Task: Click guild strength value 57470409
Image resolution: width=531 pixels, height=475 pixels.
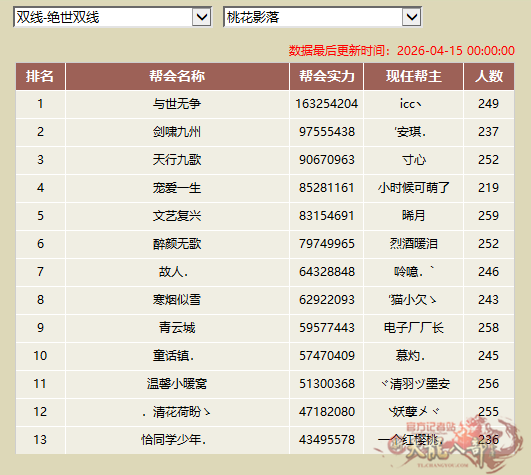Action: 326,356
